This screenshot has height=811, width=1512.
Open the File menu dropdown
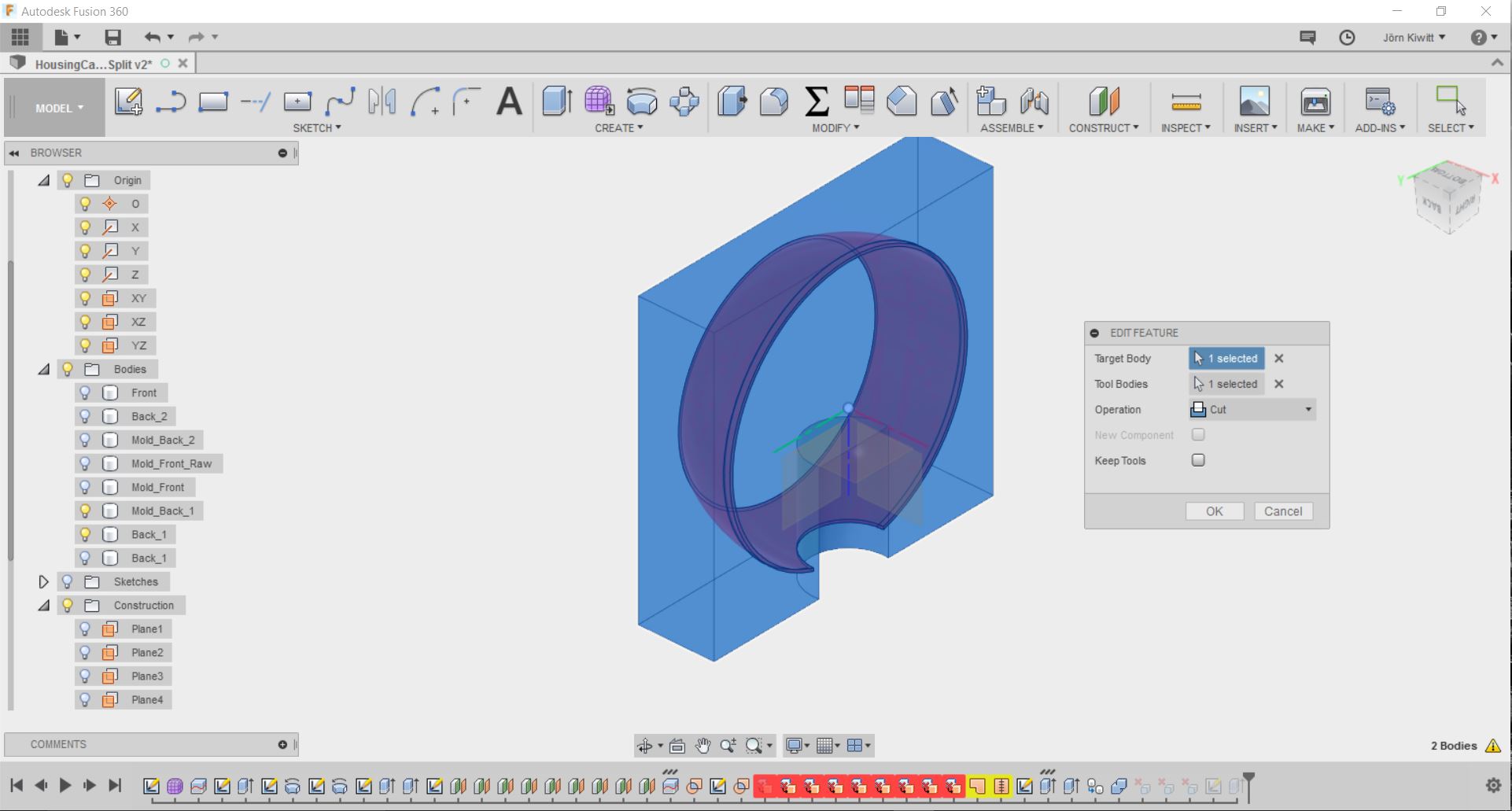pos(68,37)
